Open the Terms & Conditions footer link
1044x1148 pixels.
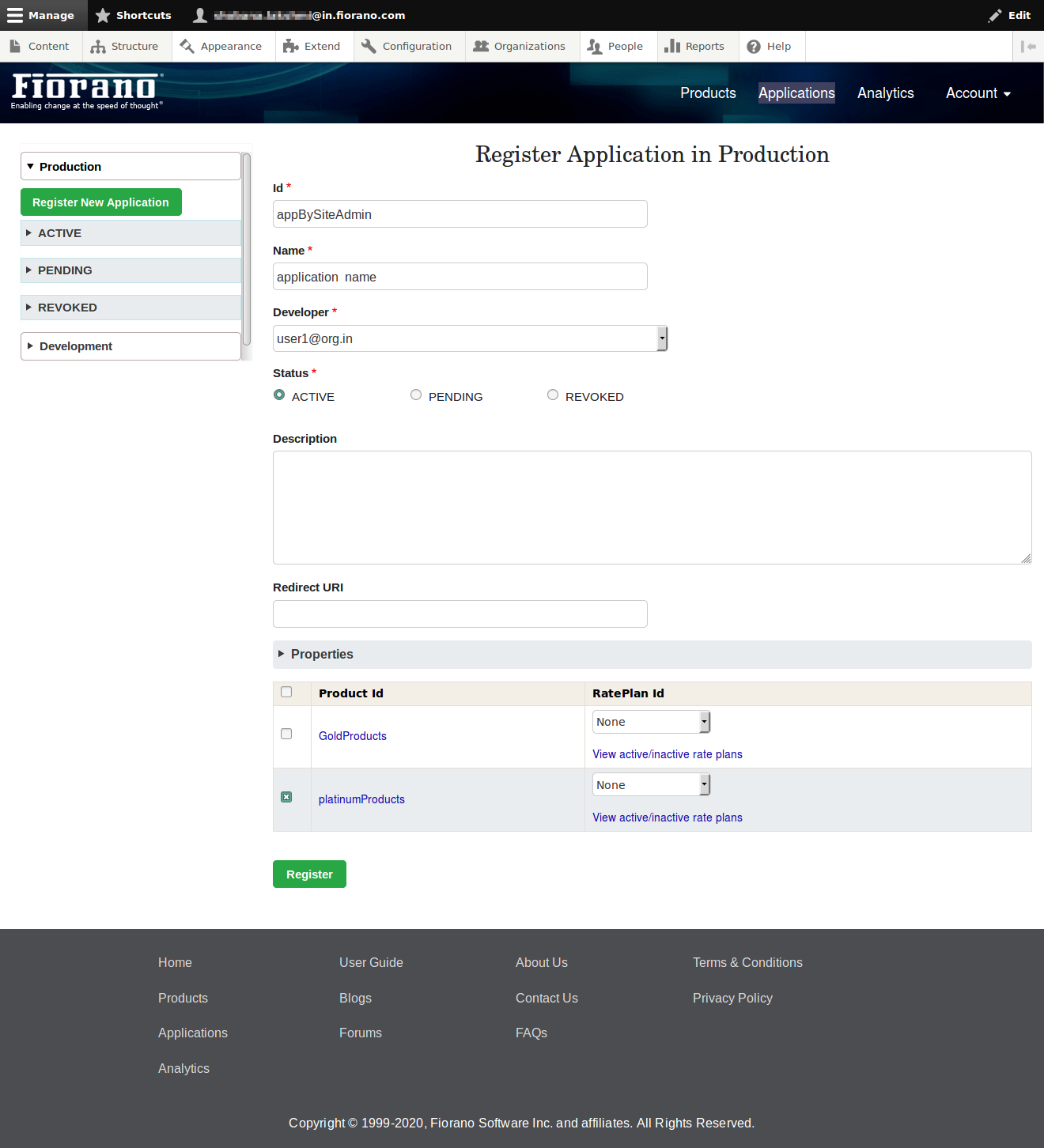click(747, 962)
